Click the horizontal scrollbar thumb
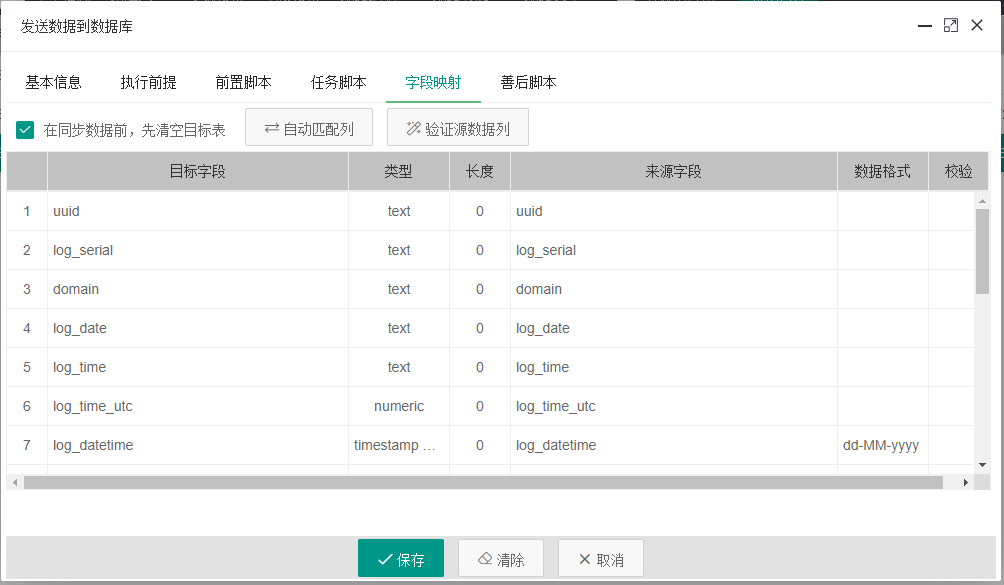 (x=483, y=483)
